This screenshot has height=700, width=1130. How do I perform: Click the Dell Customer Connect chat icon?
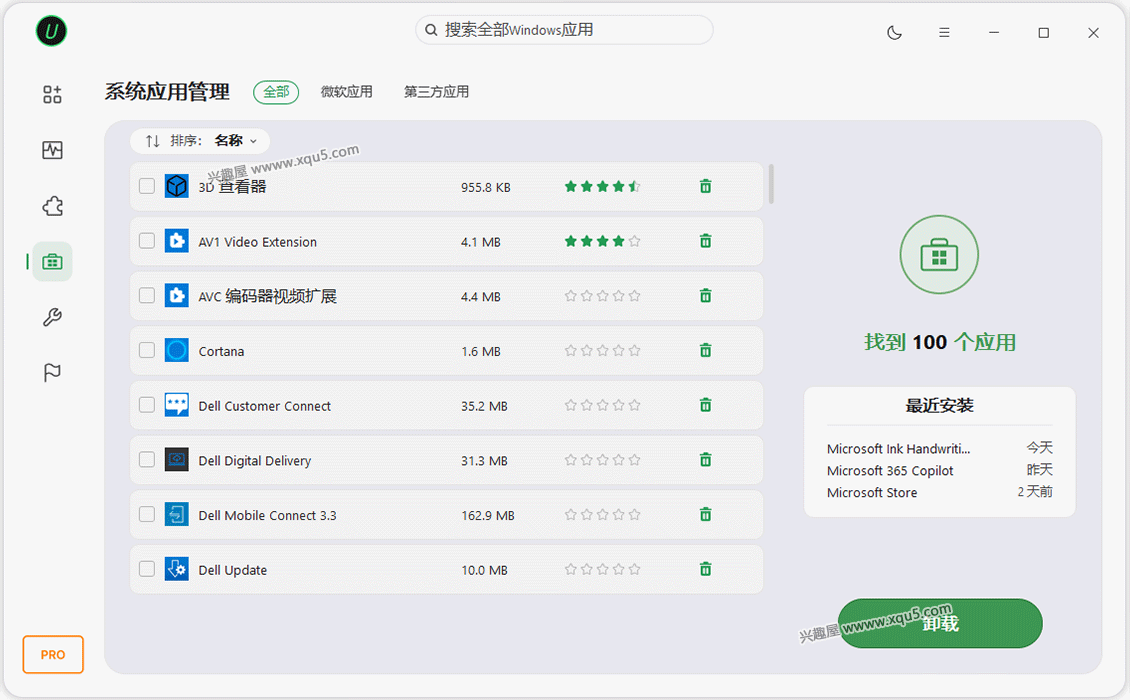pos(177,405)
